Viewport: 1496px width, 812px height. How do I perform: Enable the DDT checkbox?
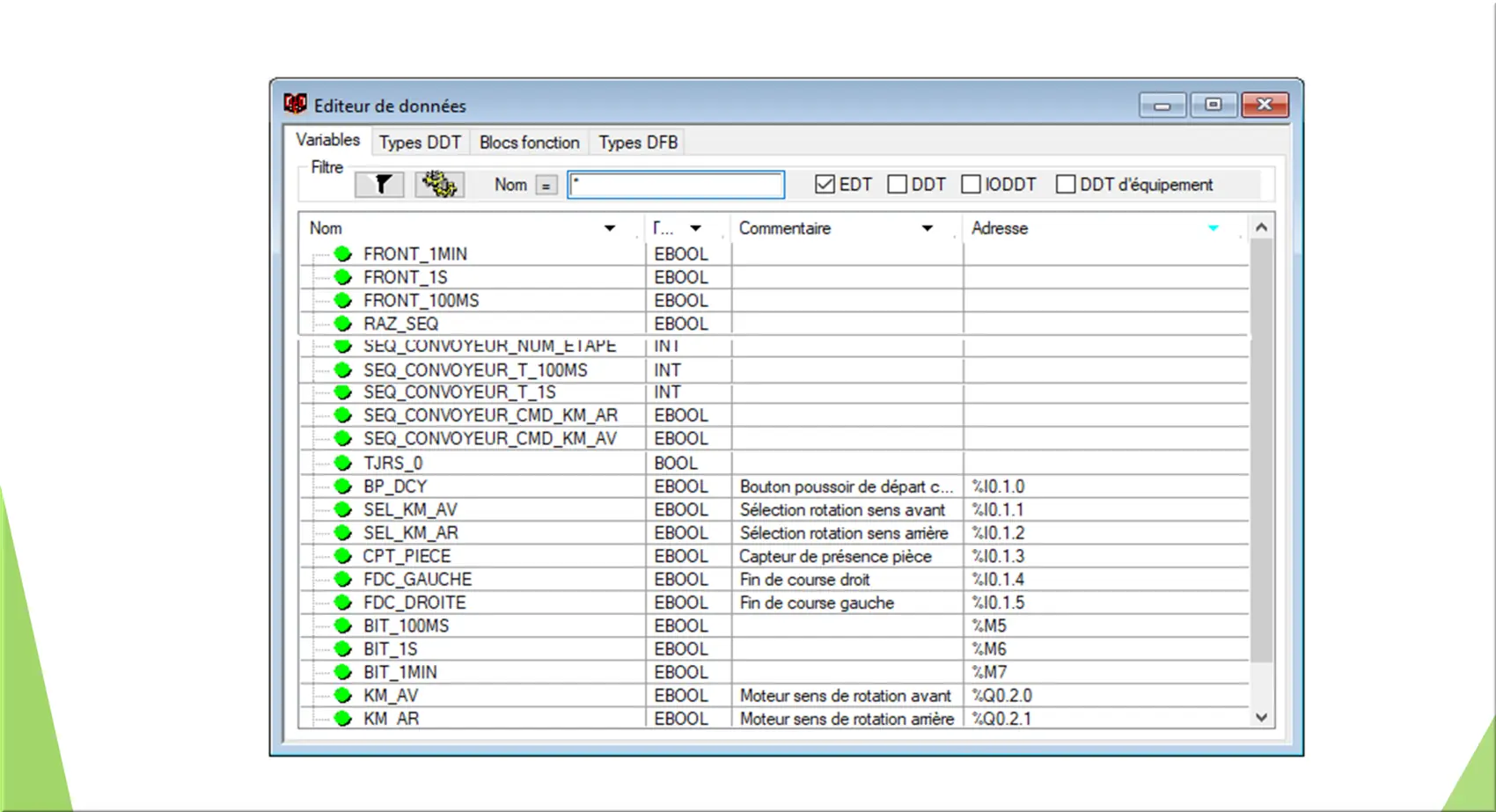point(897,185)
